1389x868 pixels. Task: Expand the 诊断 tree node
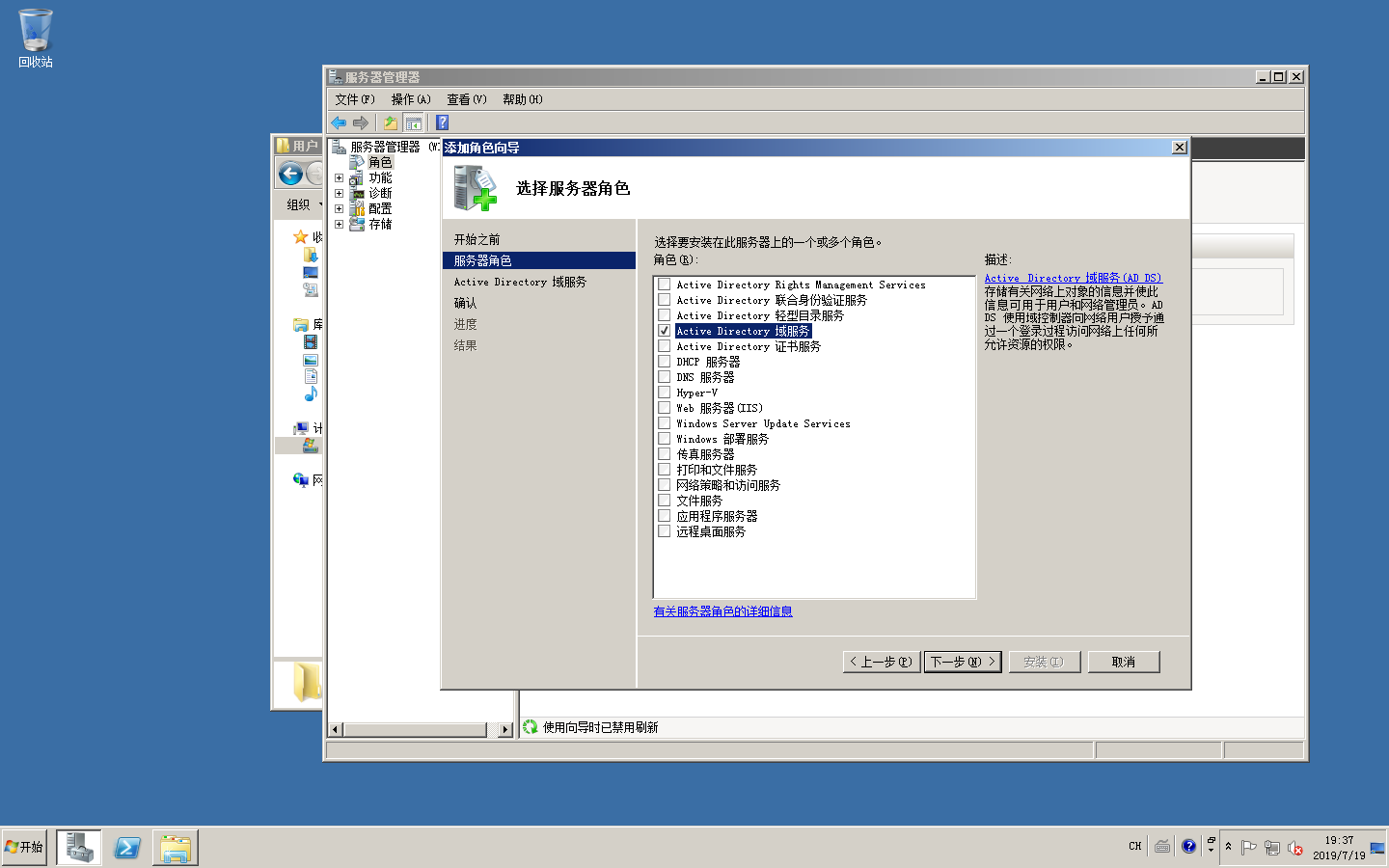tap(339, 193)
